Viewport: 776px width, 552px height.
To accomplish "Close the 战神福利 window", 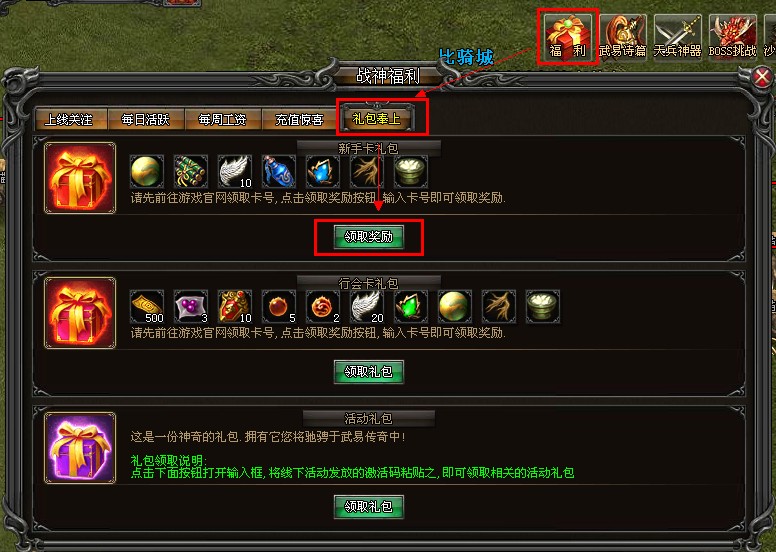I will [x=762, y=77].
